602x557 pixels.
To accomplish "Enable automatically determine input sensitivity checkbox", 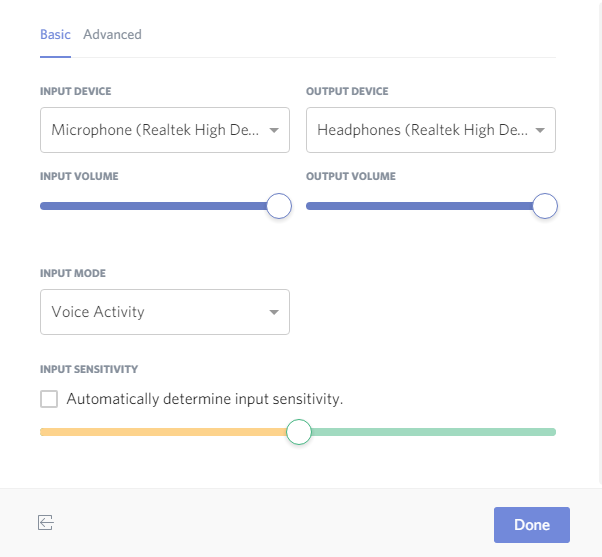I will point(49,399).
